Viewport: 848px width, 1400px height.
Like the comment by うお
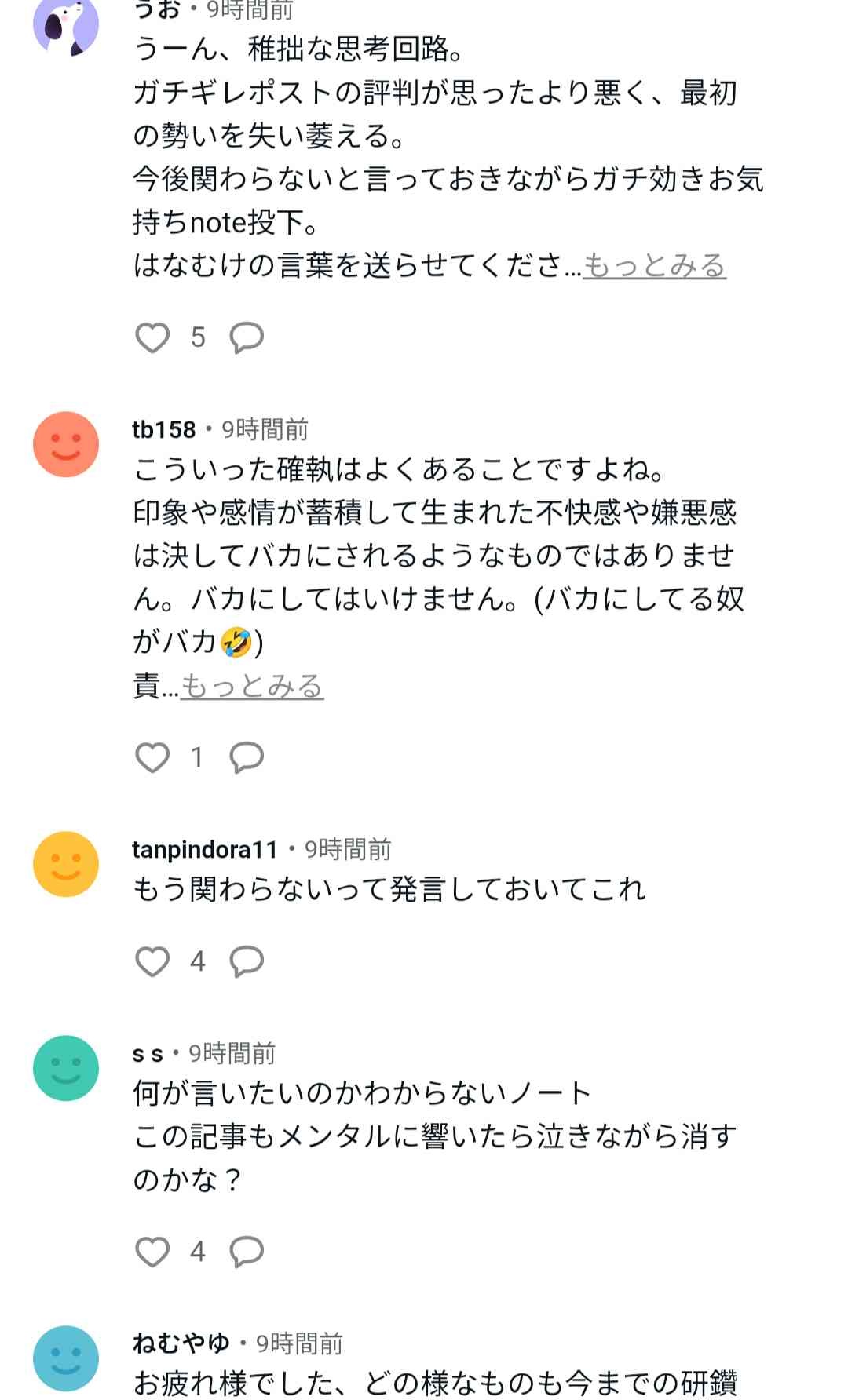(152, 338)
